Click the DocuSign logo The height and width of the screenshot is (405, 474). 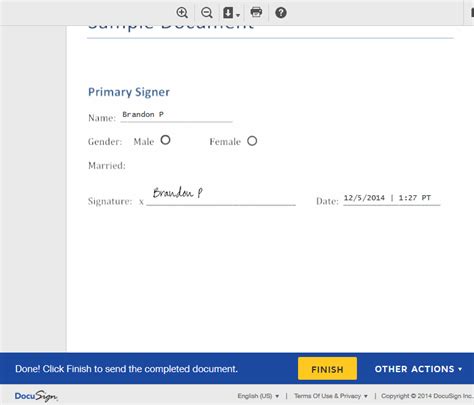(x=36, y=396)
